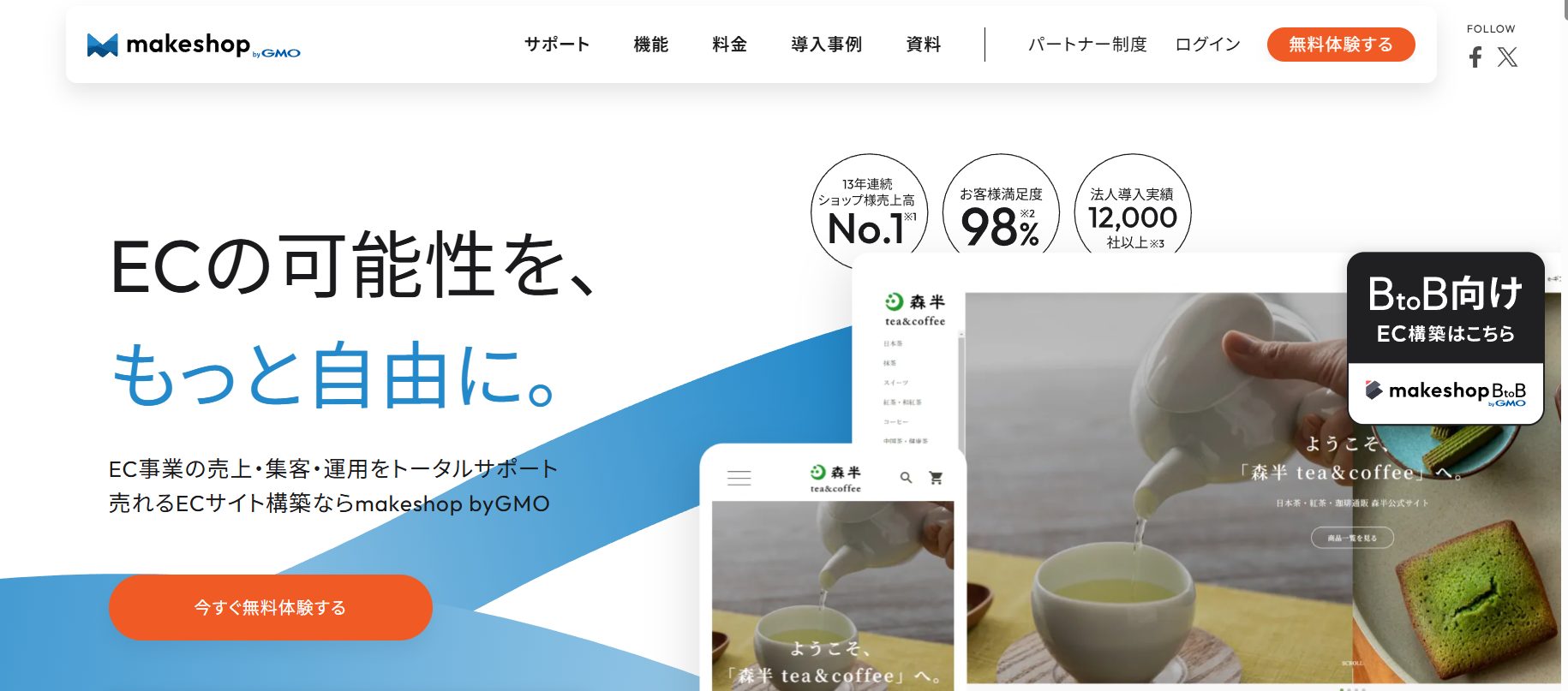This screenshot has height=691, width=1568.
Task: Open the X (Twitter) follow icon
Action: coord(1507,57)
